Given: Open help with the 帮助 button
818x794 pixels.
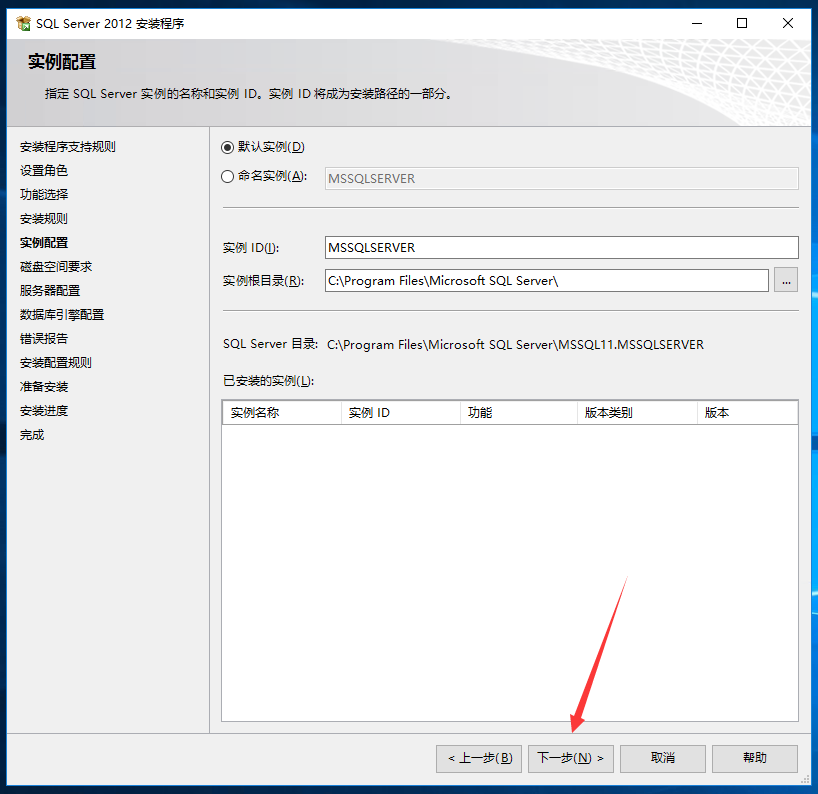Looking at the screenshot, I should pyautogui.click(x=754, y=758).
